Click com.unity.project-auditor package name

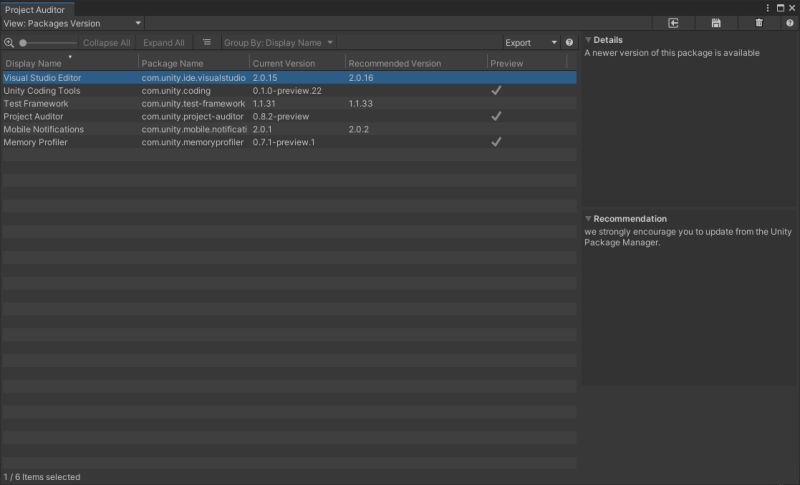tap(192, 116)
